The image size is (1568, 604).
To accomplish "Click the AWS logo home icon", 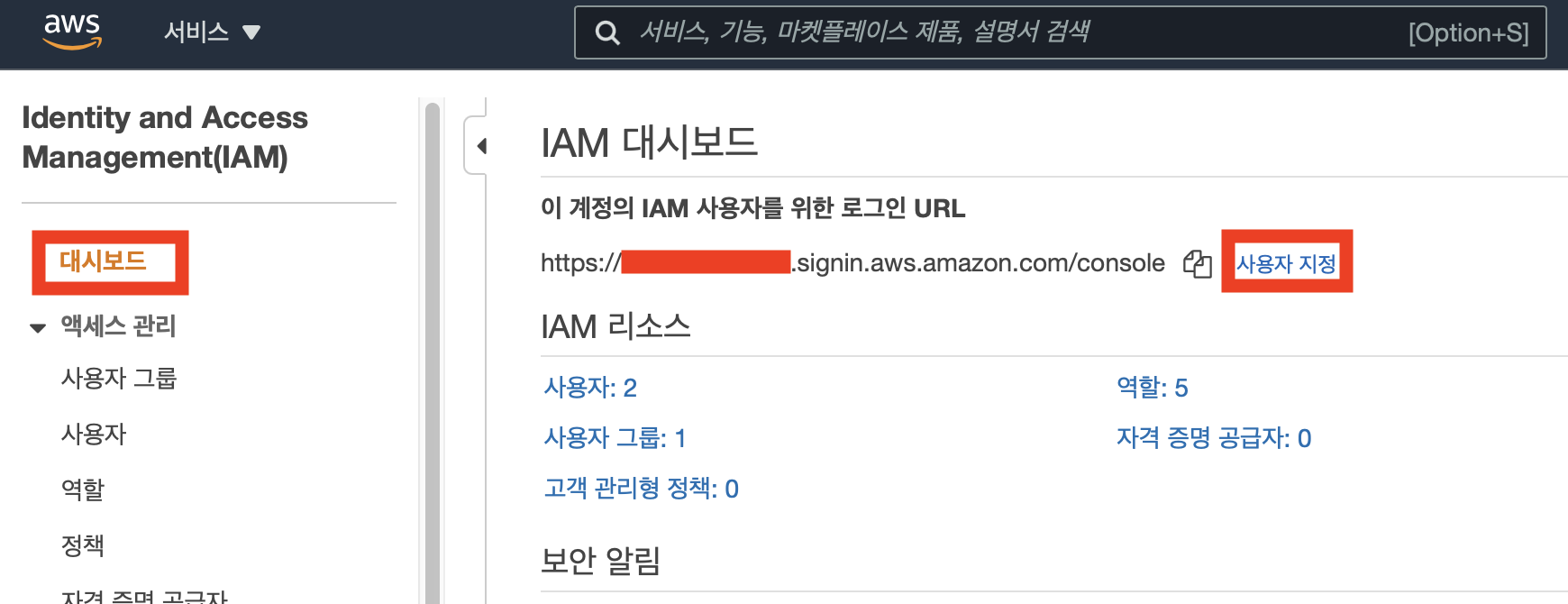I will [72, 32].
